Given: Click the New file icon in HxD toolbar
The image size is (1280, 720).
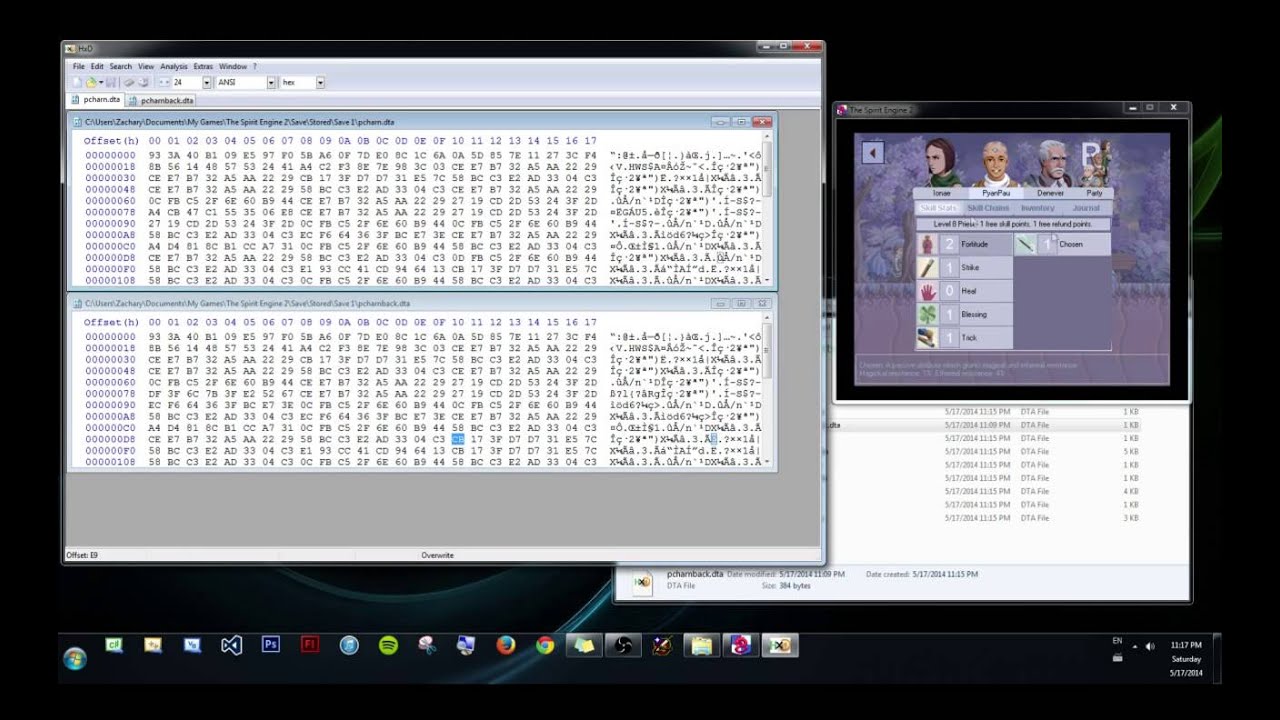Looking at the screenshot, I should click(77, 82).
